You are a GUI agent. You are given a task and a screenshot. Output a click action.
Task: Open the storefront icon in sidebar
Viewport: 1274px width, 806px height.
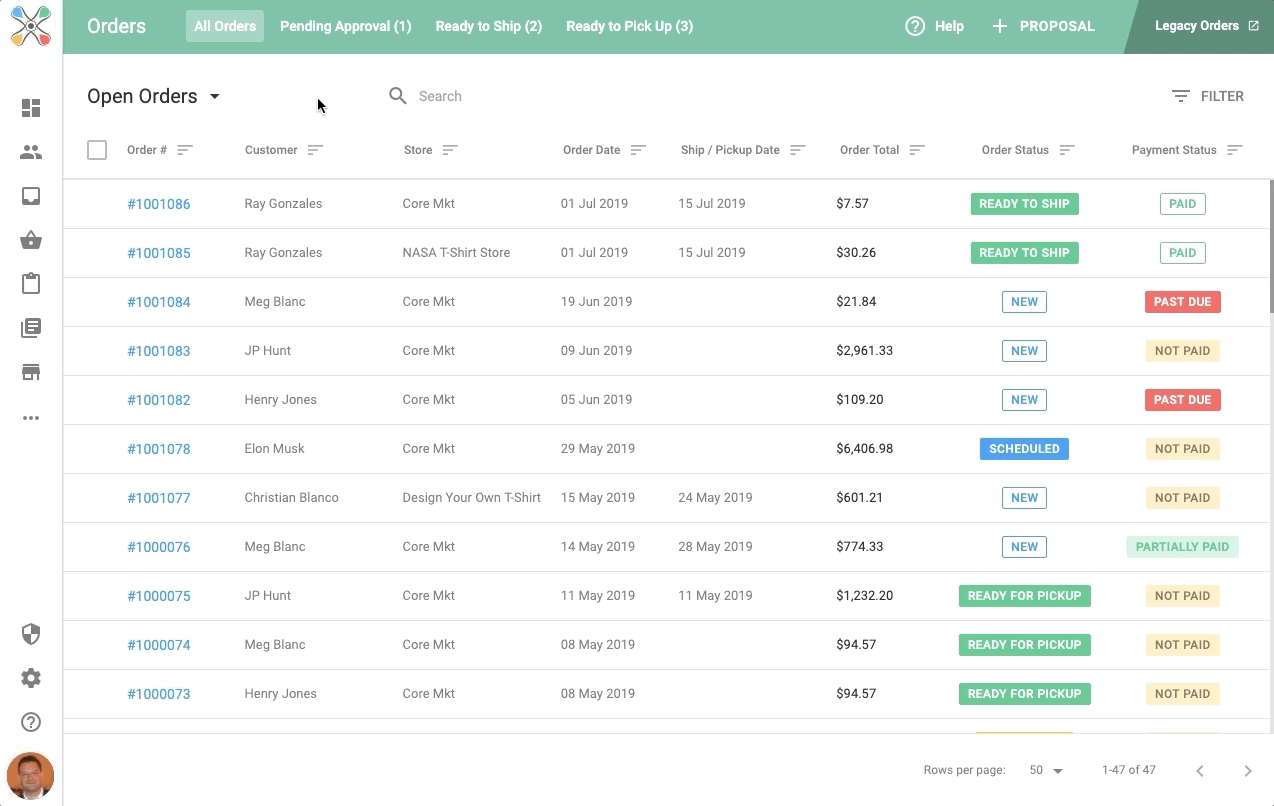point(31,372)
